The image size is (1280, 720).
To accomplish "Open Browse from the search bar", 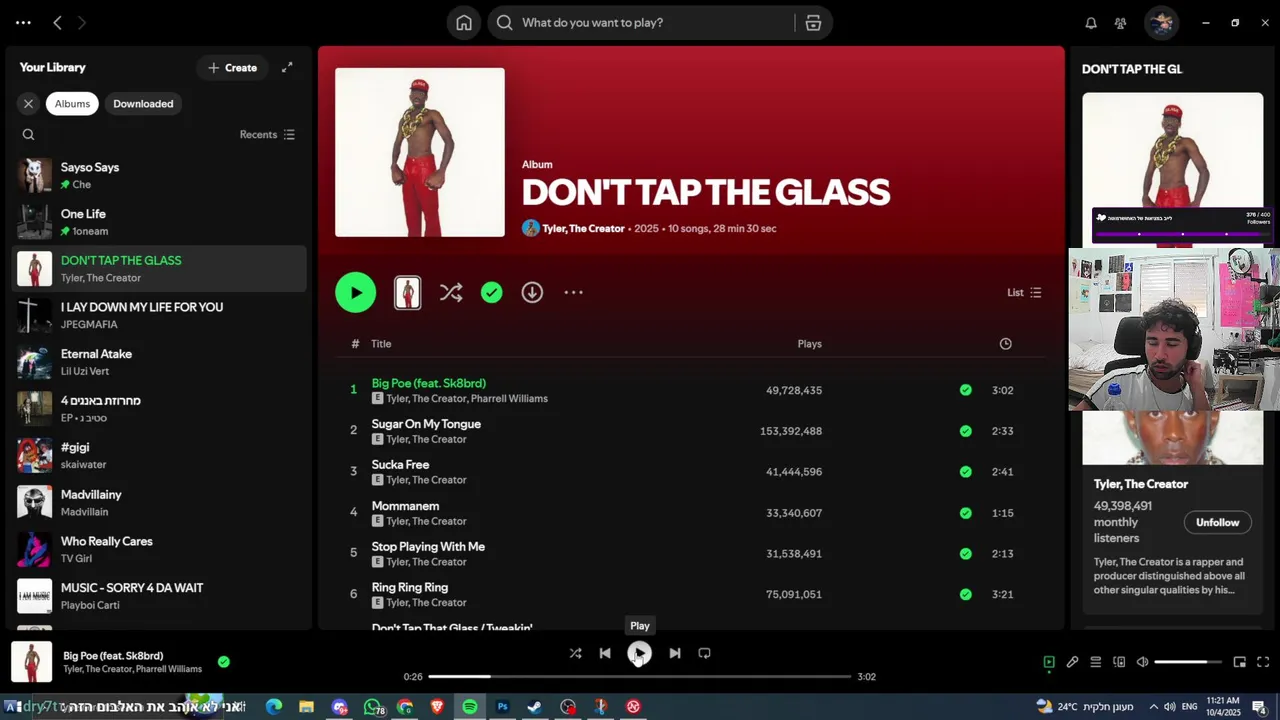I will [813, 23].
